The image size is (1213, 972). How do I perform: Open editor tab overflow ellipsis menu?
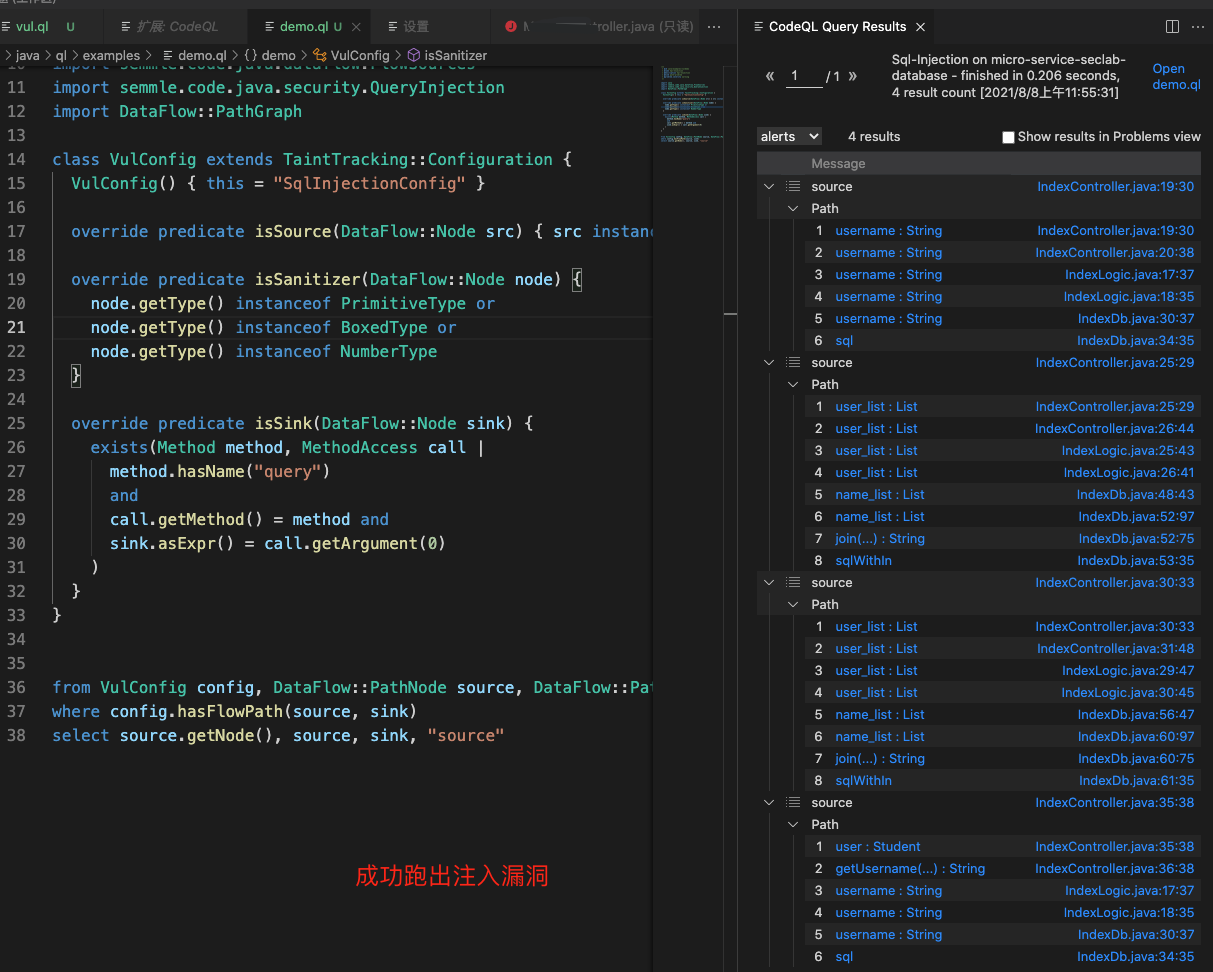(714, 27)
